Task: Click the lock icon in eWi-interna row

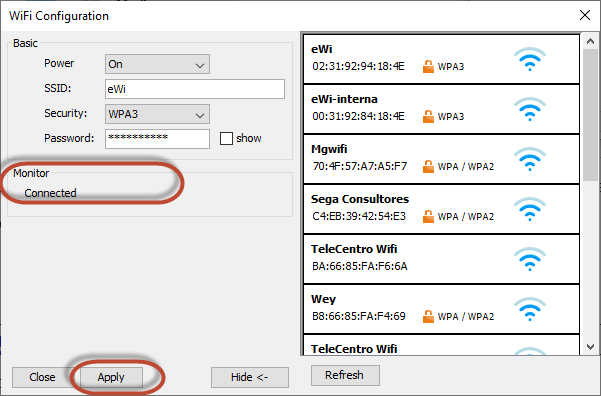Action: (x=428, y=116)
